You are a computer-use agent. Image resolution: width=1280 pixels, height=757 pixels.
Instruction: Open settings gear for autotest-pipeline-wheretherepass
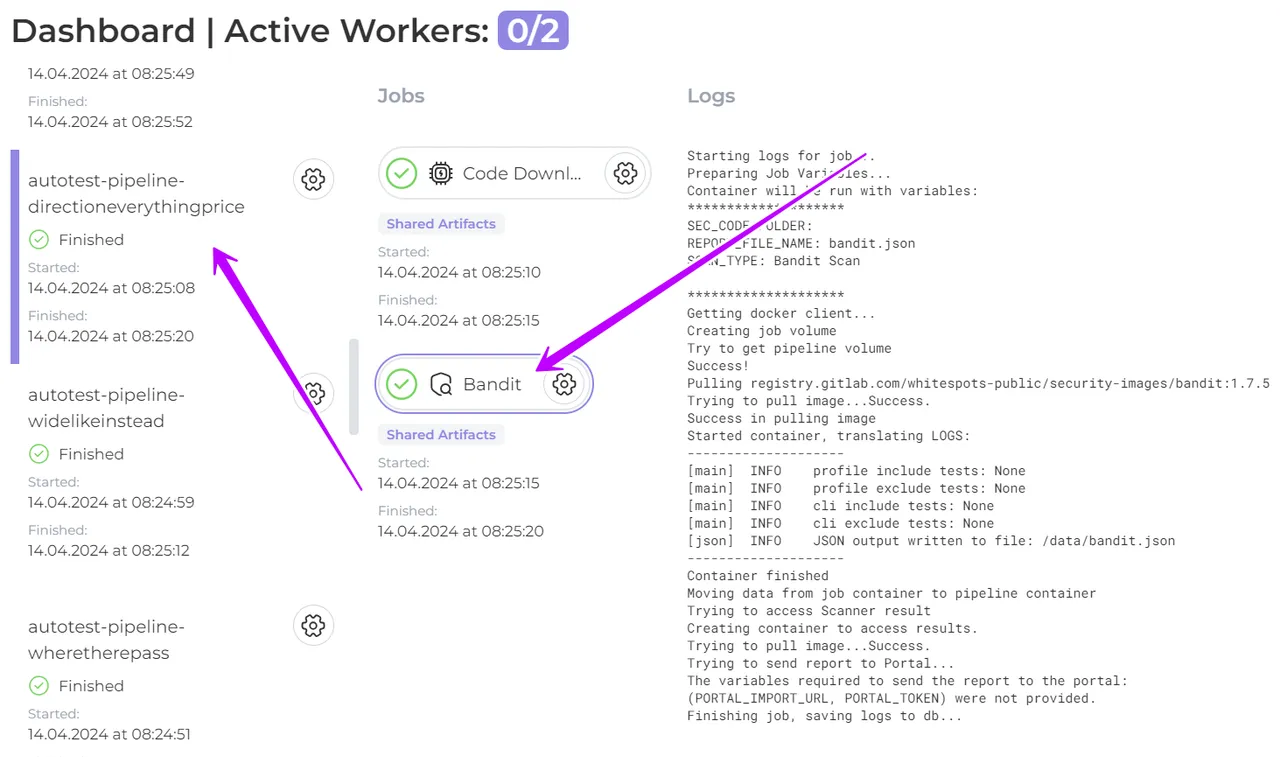click(x=313, y=625)
